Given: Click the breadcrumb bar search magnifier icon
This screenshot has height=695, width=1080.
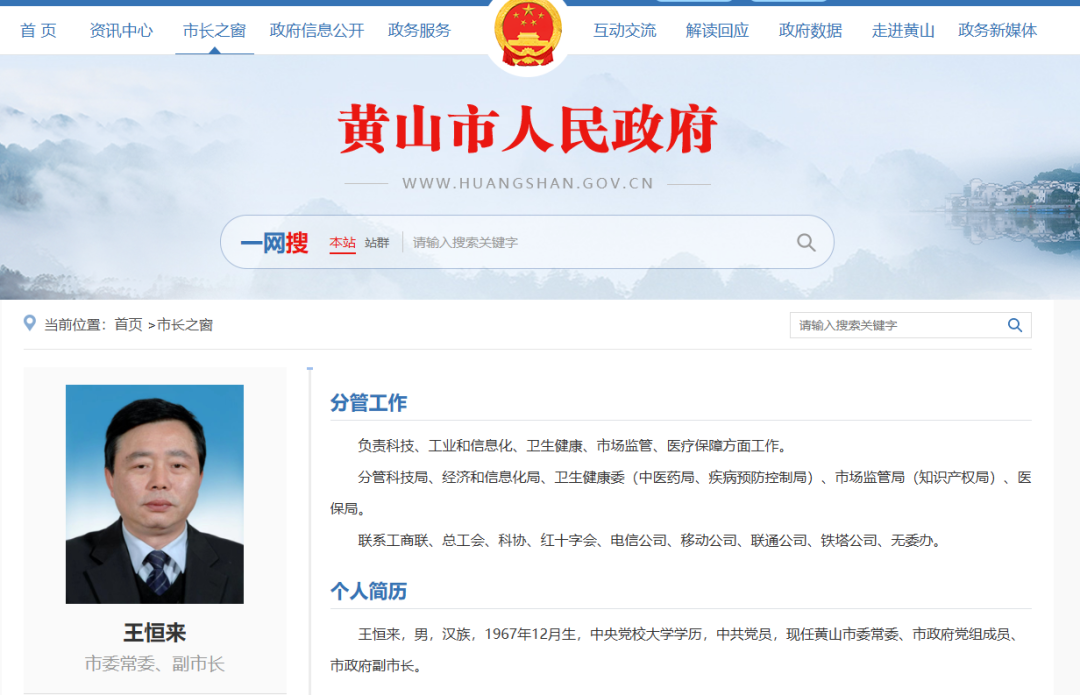Looking at the screenshot, I should click(1015, 325).
